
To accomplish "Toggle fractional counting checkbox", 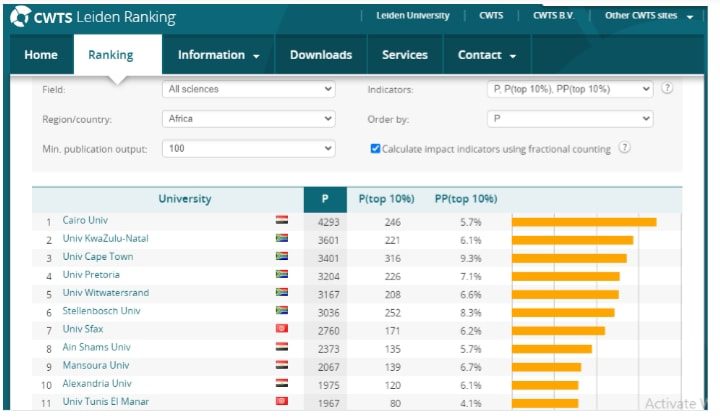I will tap(375, 148).
